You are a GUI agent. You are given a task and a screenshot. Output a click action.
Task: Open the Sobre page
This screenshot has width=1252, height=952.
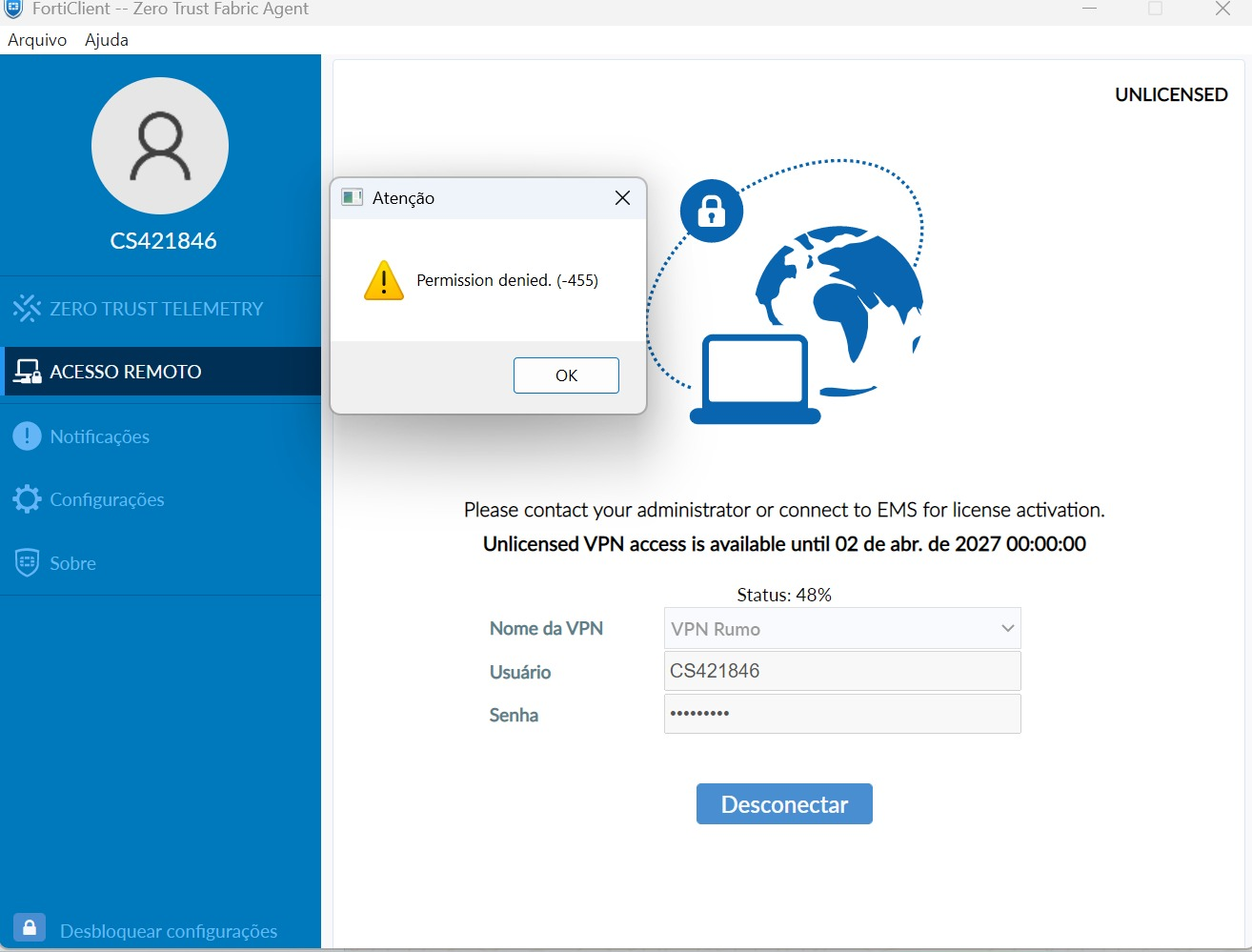(160, 563)
